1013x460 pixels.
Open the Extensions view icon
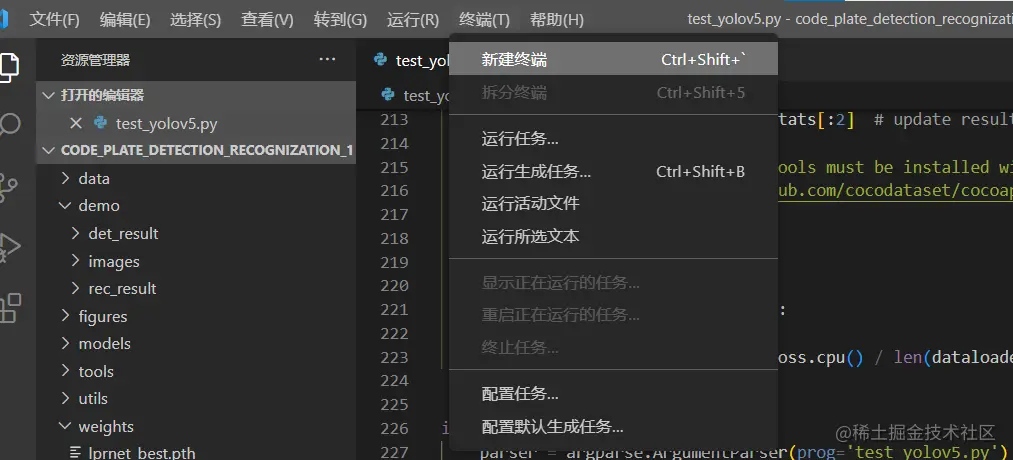(x=9, y=308)
